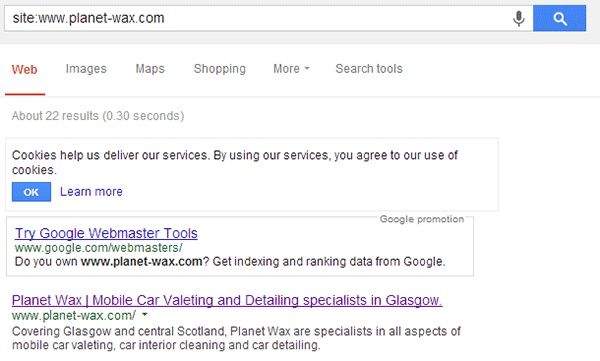The image size is (600, 361).
Task: Click the blue magnifier search button
Action: point(559,18)
